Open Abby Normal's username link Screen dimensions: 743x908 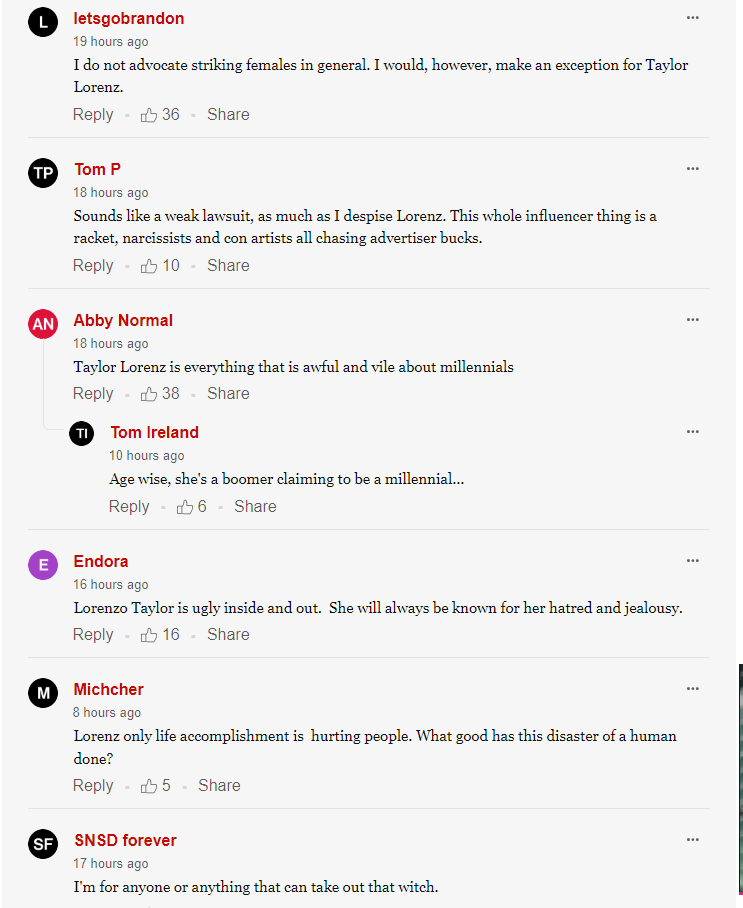click(123, 320)
